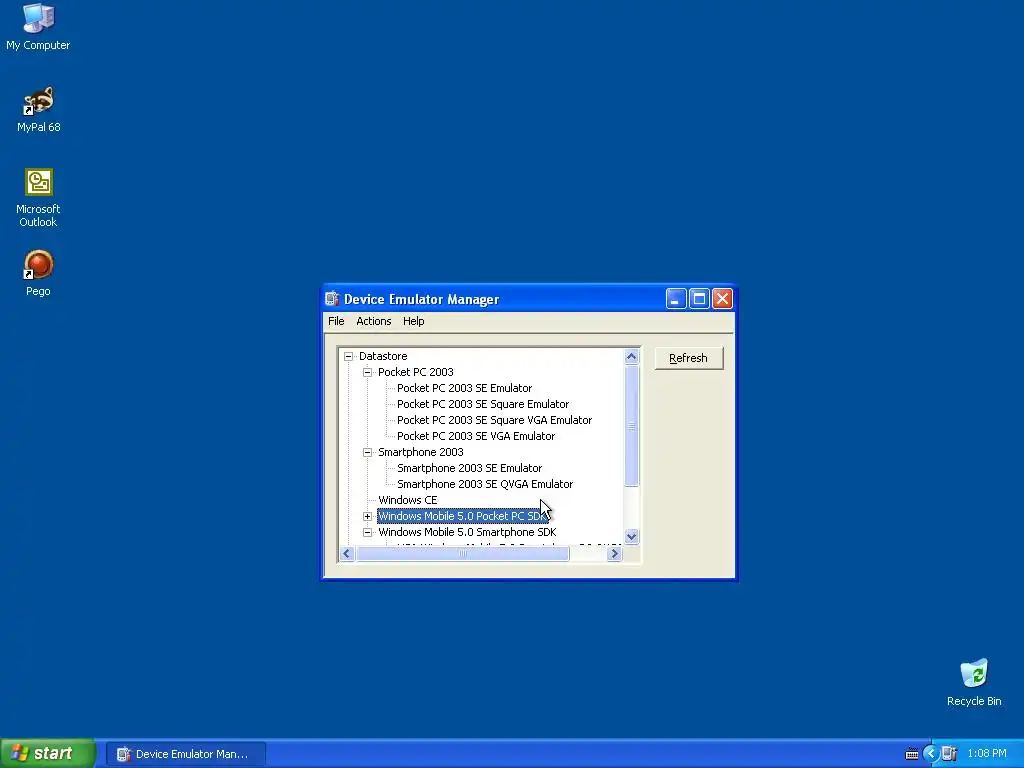This screenshot has width=1024, height=768.
Task: Select Device Emulator Manager taskbar button
Action: click(x=185, y=754)
